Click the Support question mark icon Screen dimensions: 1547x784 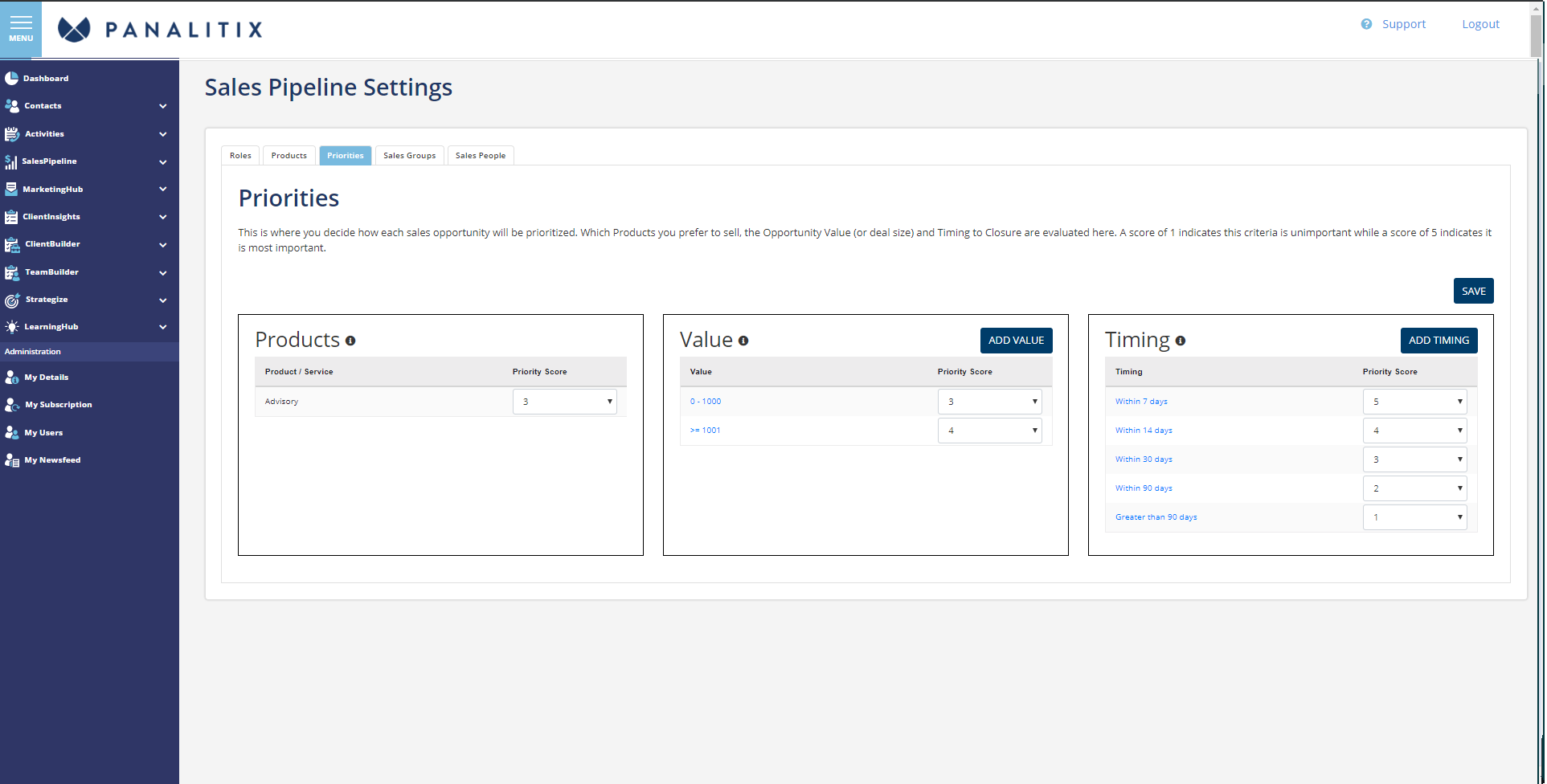tap(1366, 24)
